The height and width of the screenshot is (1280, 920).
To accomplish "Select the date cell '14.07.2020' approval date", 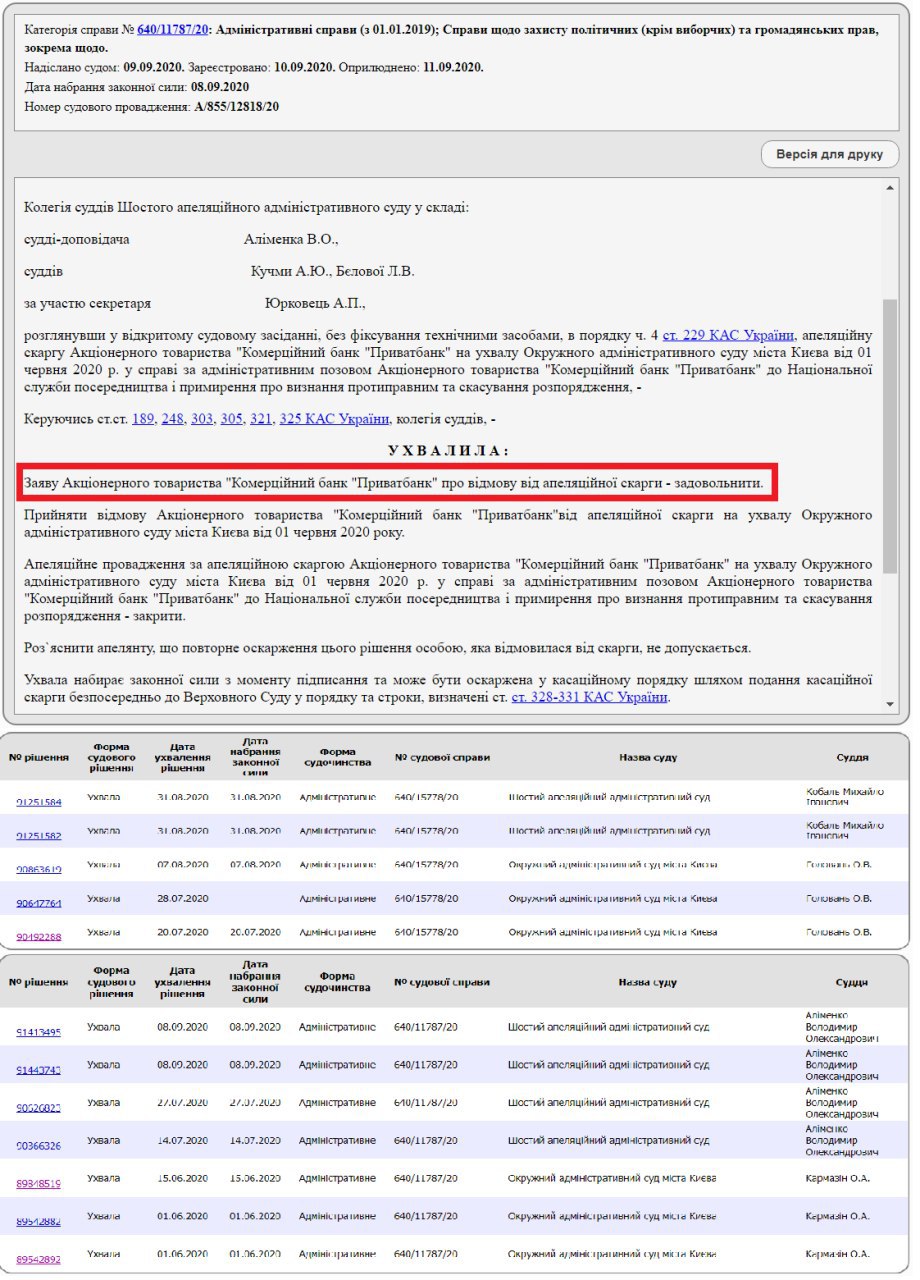I will coord(181,1140).
